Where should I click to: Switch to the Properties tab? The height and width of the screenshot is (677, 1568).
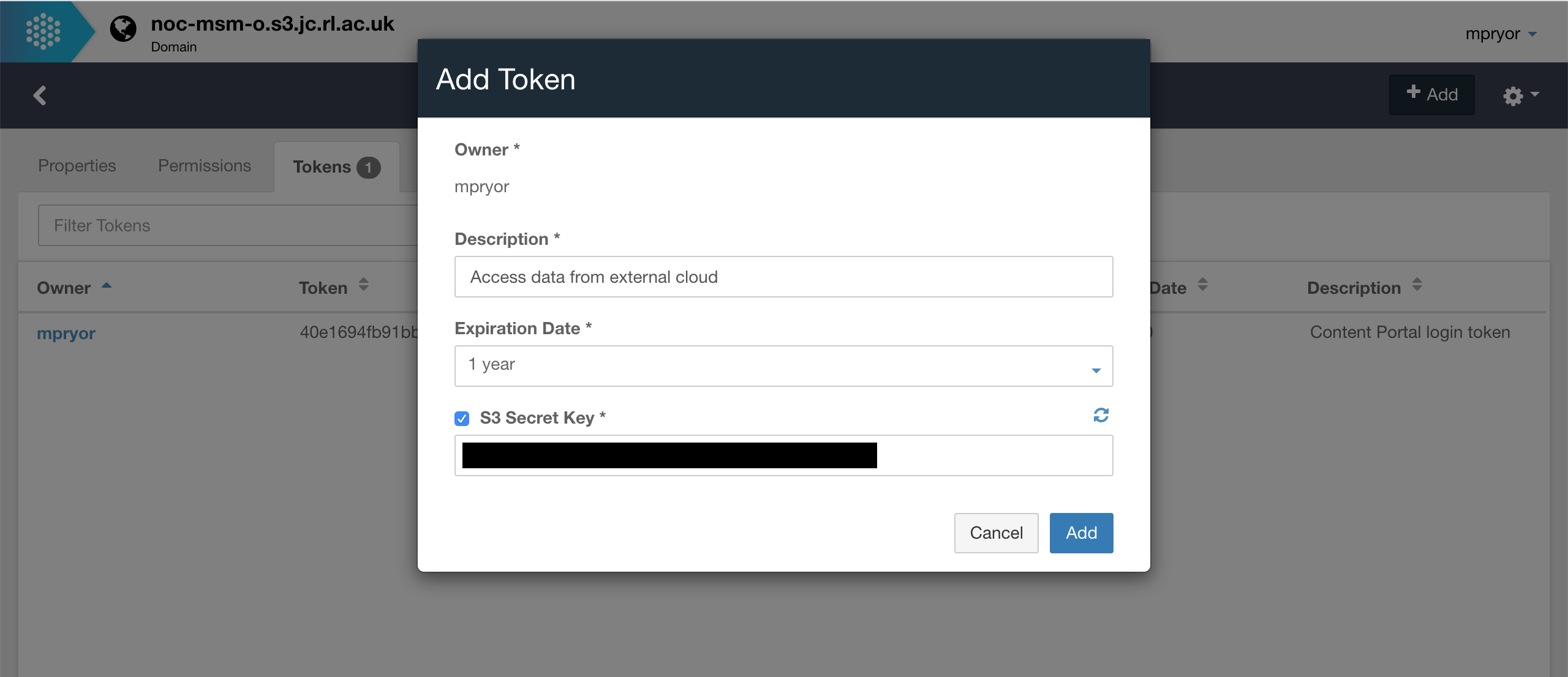[x=77, y=166]
